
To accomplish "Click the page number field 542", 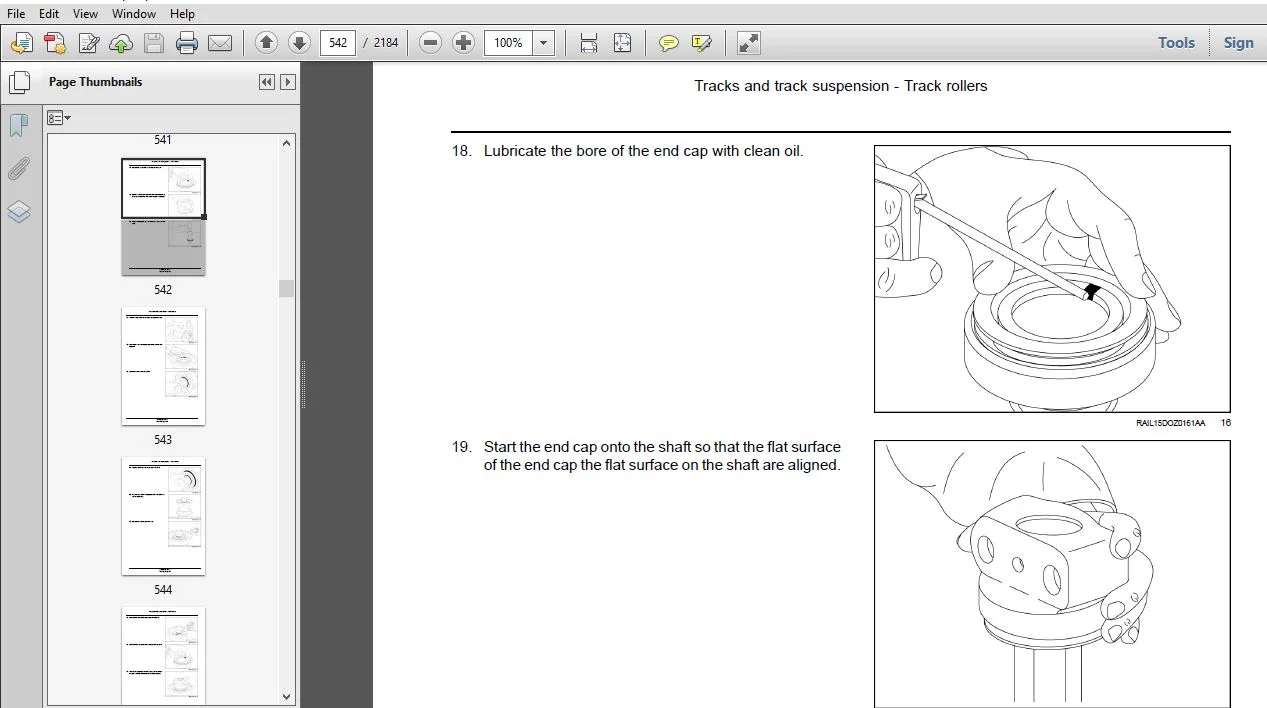I will click(x=338, y=43).
